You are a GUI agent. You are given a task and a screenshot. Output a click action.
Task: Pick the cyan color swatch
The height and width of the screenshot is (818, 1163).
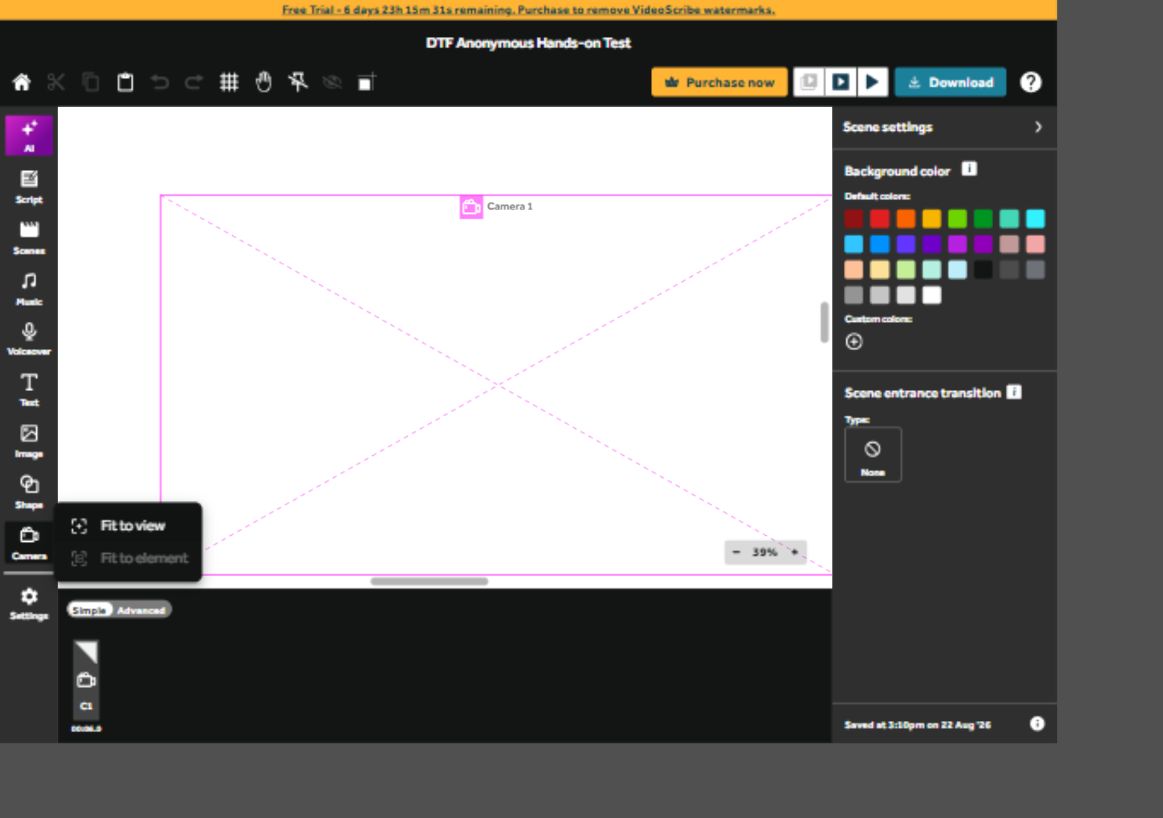click(1035, 219)
